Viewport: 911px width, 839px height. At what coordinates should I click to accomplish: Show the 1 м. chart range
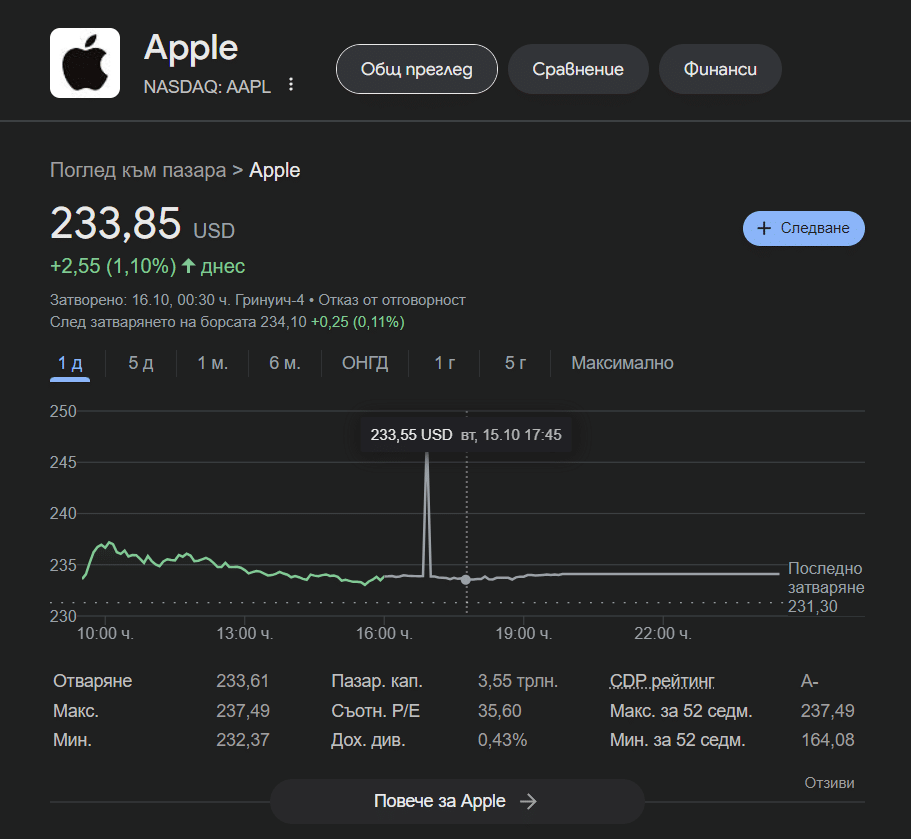coord(213,363)
